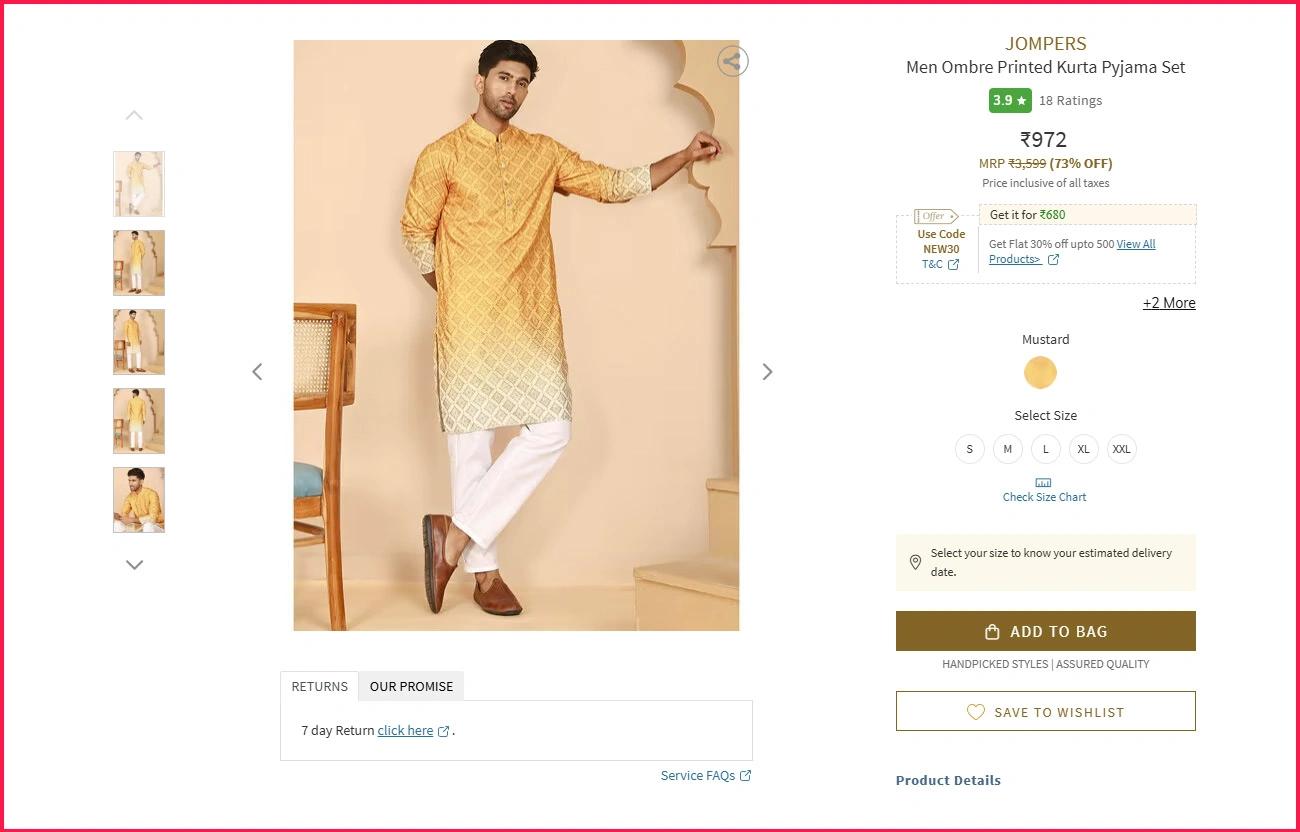This screenshot has height=832, width=1300.
Task: Go to the previous product image arrow
Action: 257,372
